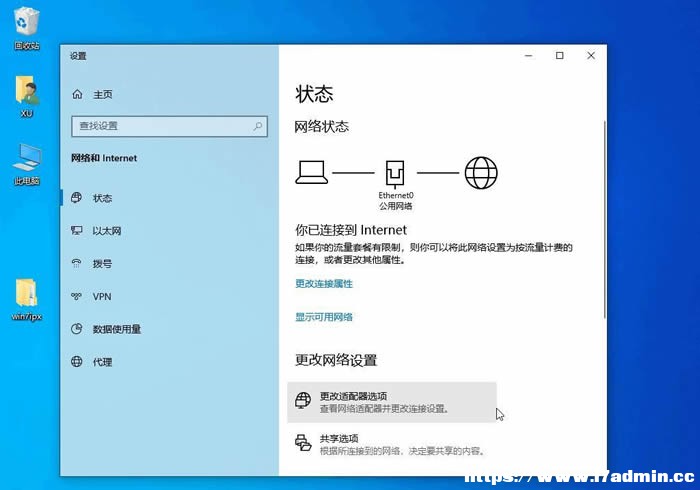Click the 显示可用网络 link
Screen dimensions: 700x490
324,317
